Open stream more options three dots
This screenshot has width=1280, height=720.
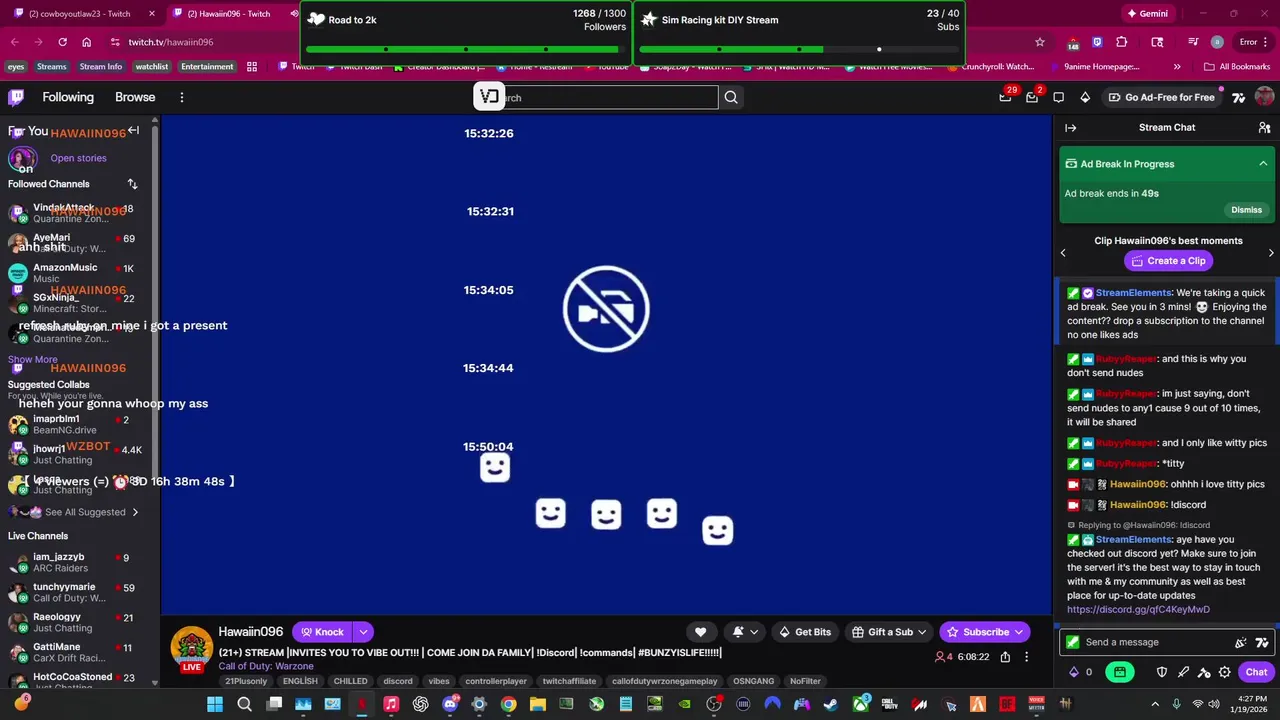[1026, 657]
